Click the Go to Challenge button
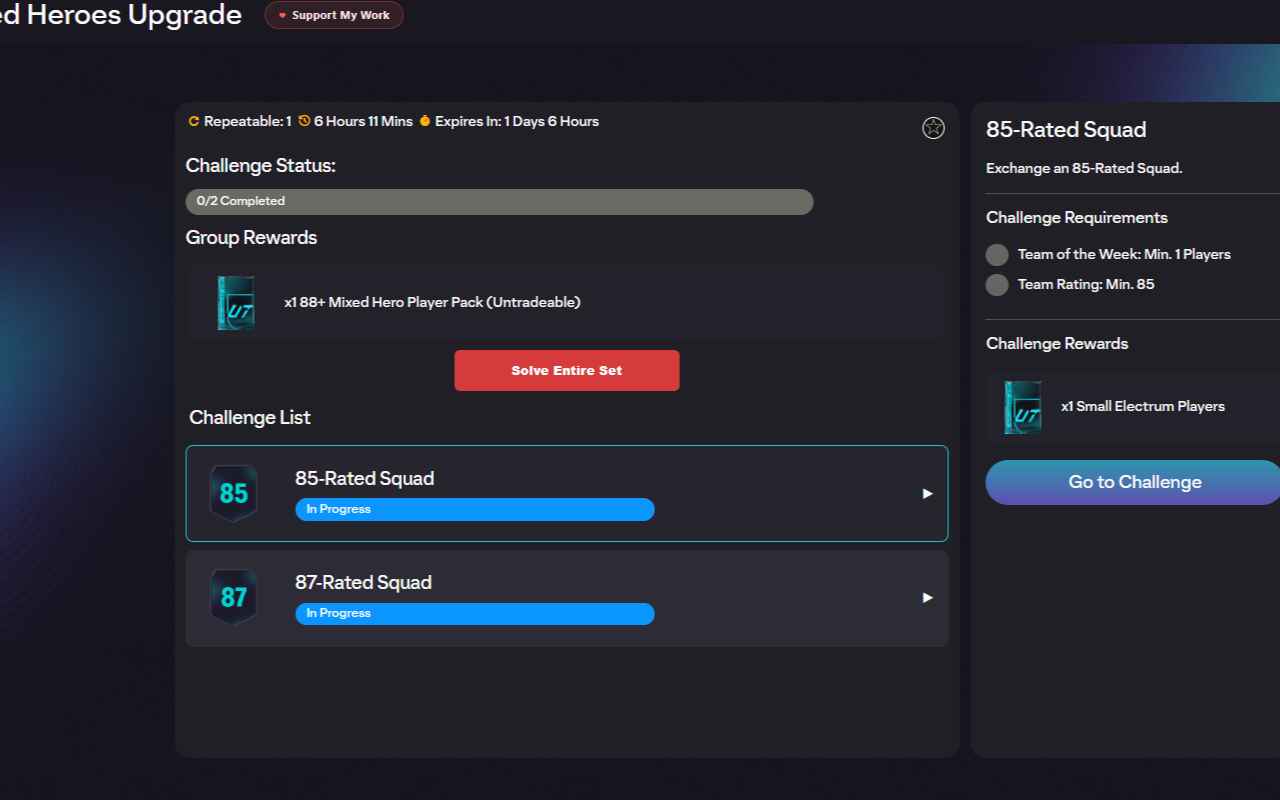1280x800 pixels. pyautogui.click(x=1133, y=482)
